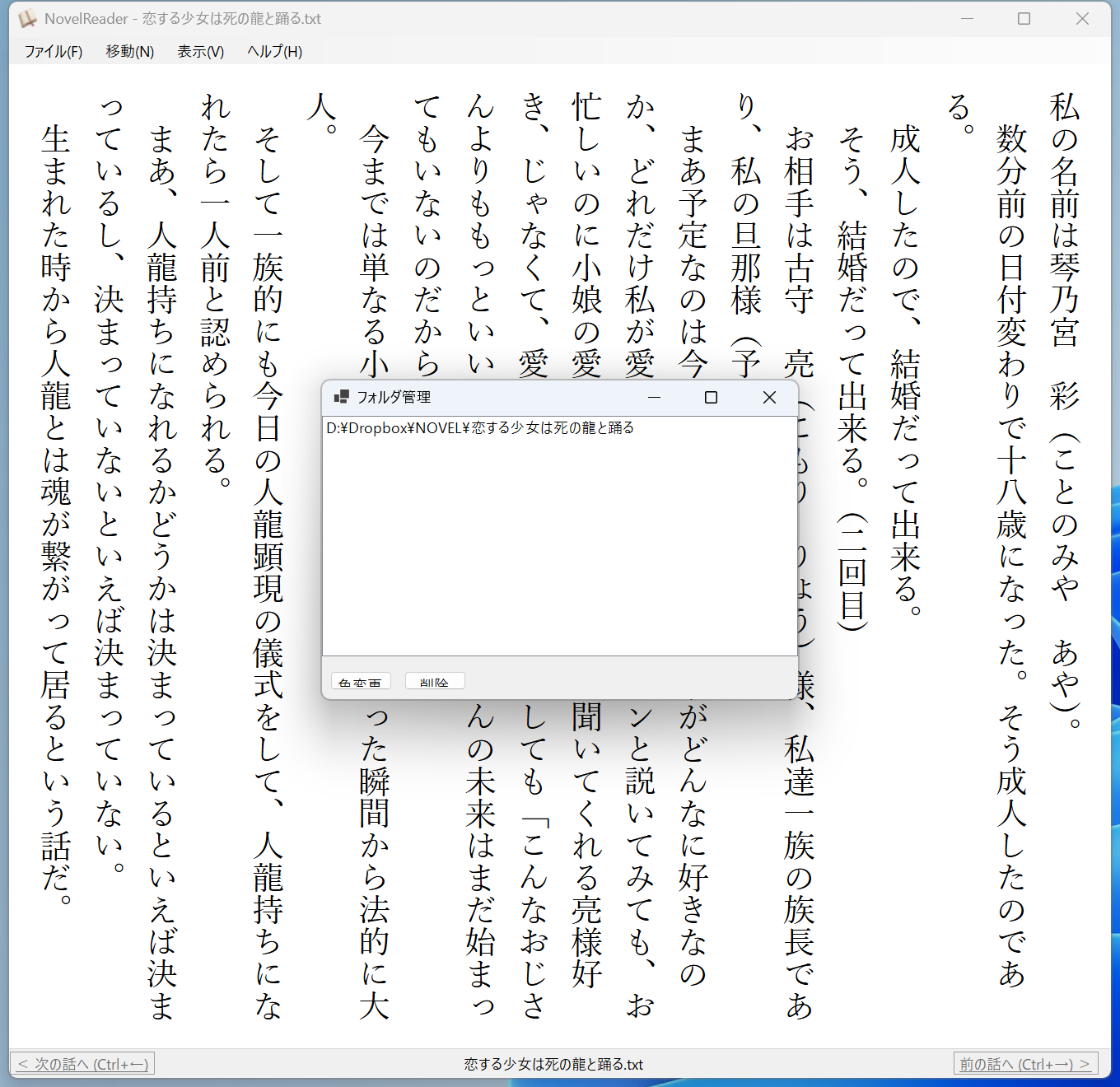The width and height of the screenshot is (1120, 1087).
Task: Click the NovelReader book icon in title bar
Action: tap(28, 18)
